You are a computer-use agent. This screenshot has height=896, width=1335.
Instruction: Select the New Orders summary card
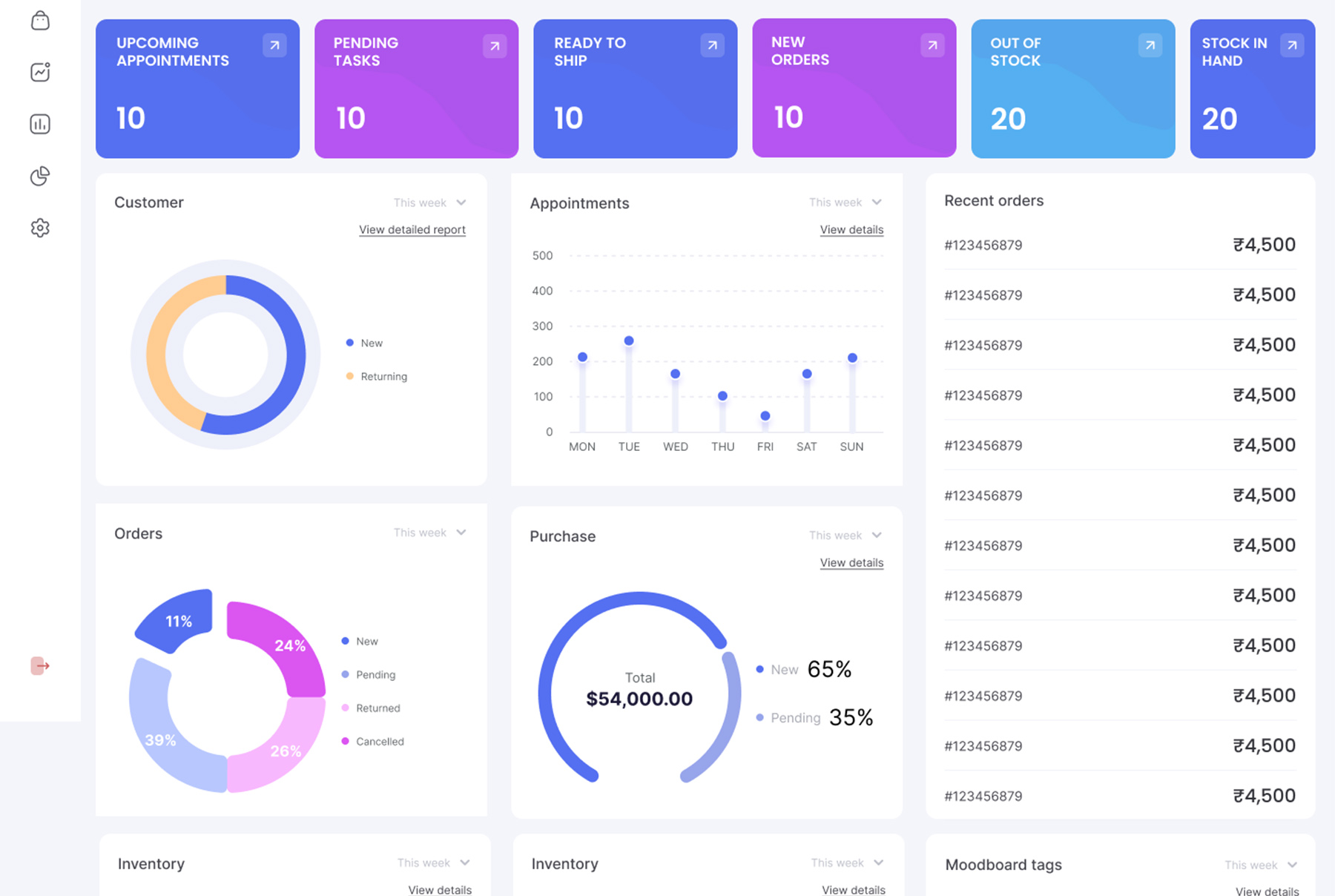854,88
